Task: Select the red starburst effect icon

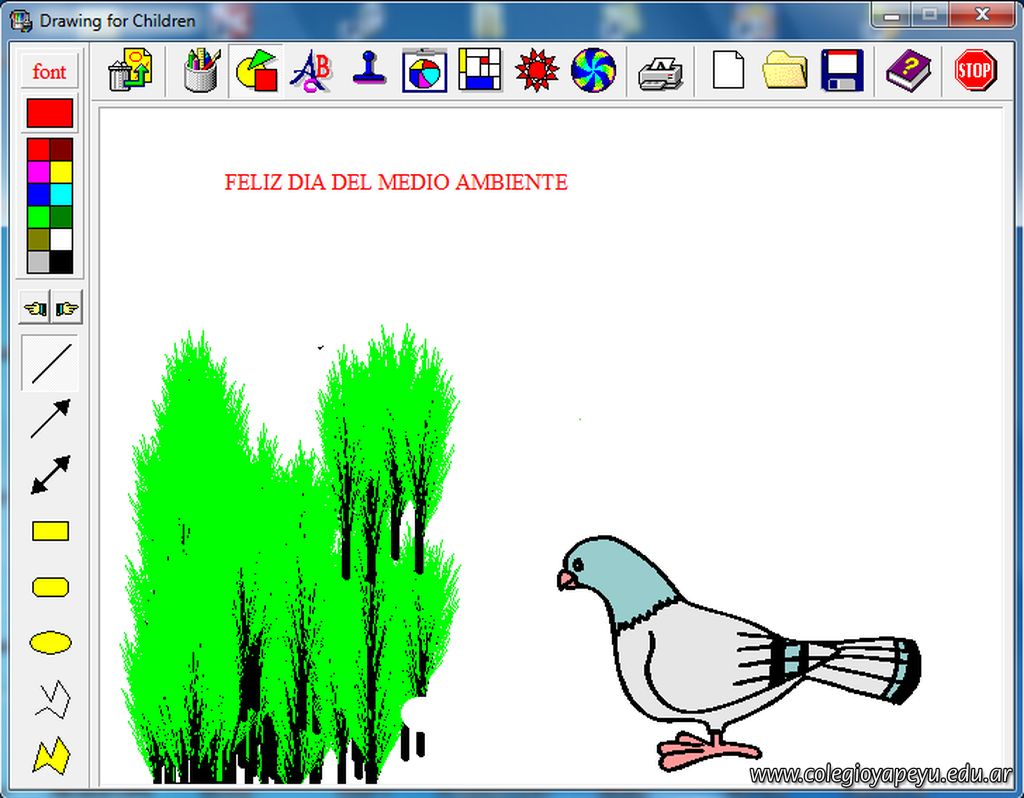Action: pyautogui.click(x=537, y=71)
